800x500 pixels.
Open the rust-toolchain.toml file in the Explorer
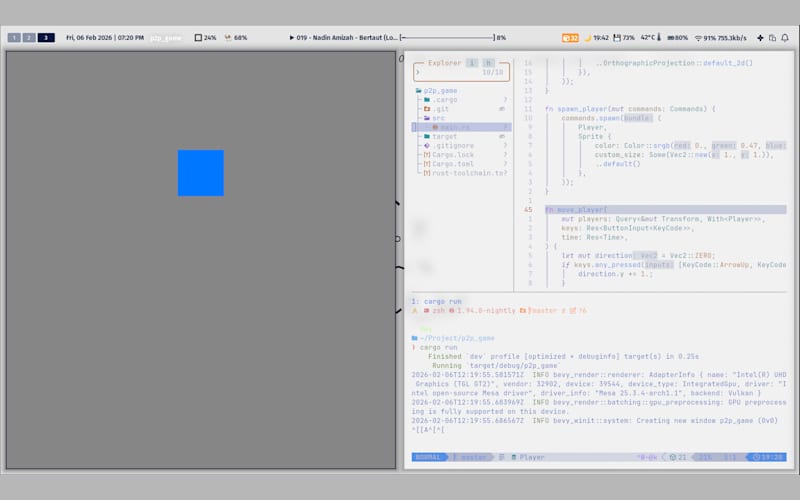[461, 173]
